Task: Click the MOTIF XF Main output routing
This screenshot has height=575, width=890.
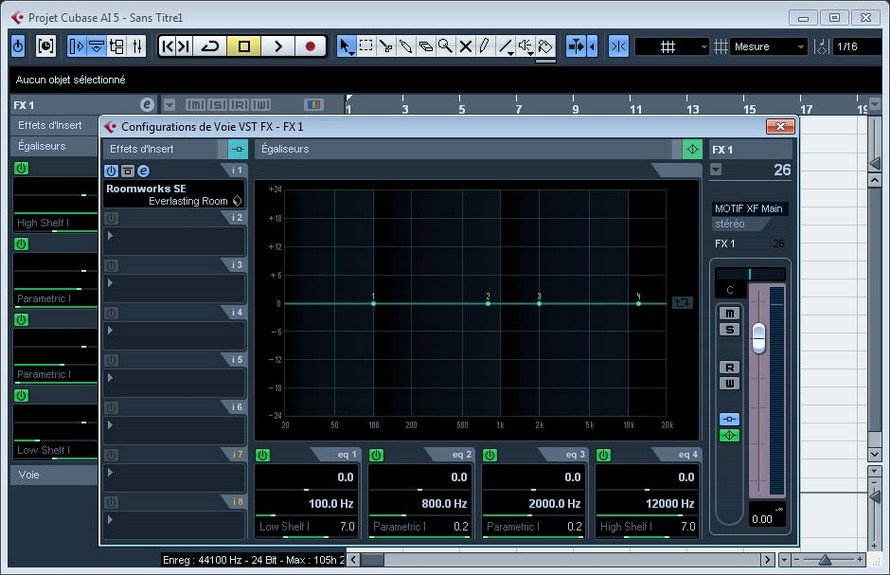Action: click(x=750, y=209)
